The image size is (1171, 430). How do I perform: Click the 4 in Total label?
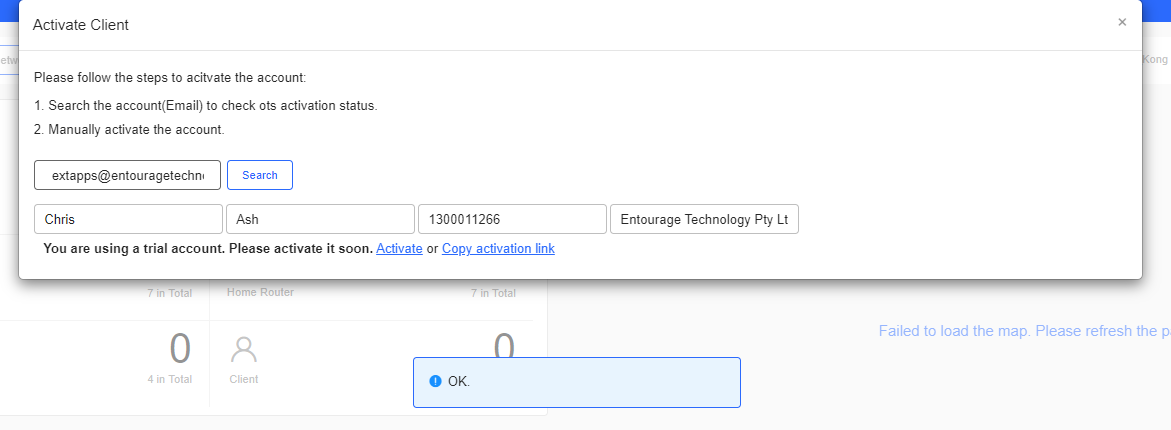[170, 379]
